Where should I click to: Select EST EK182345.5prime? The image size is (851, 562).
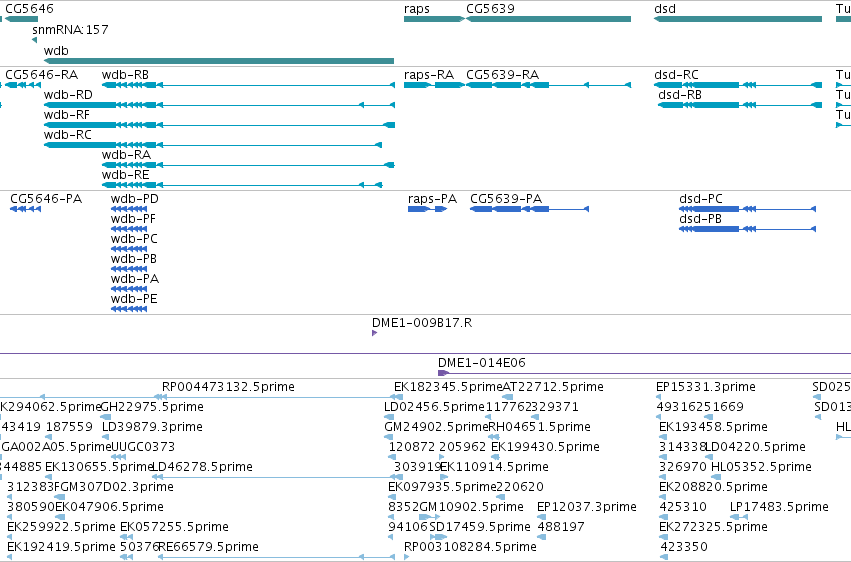click(x=448, y=387)
